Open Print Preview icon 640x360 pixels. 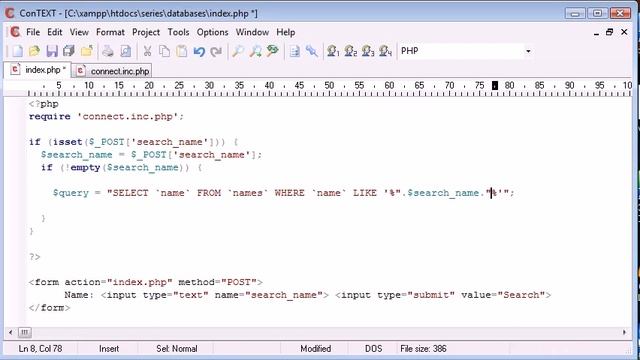pyautogui.click(x=126, y=51)
